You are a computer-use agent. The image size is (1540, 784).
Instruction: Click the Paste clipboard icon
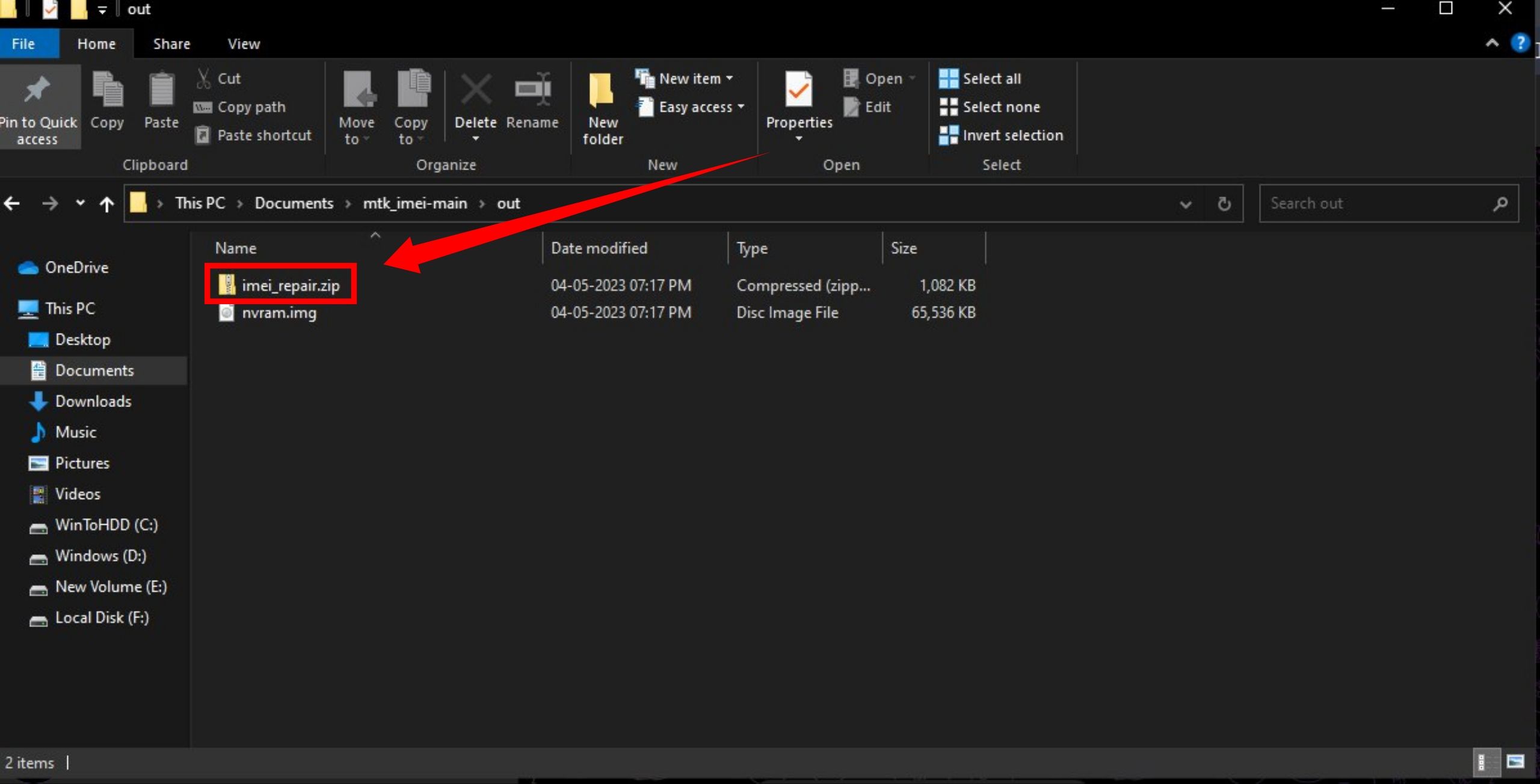161,90
